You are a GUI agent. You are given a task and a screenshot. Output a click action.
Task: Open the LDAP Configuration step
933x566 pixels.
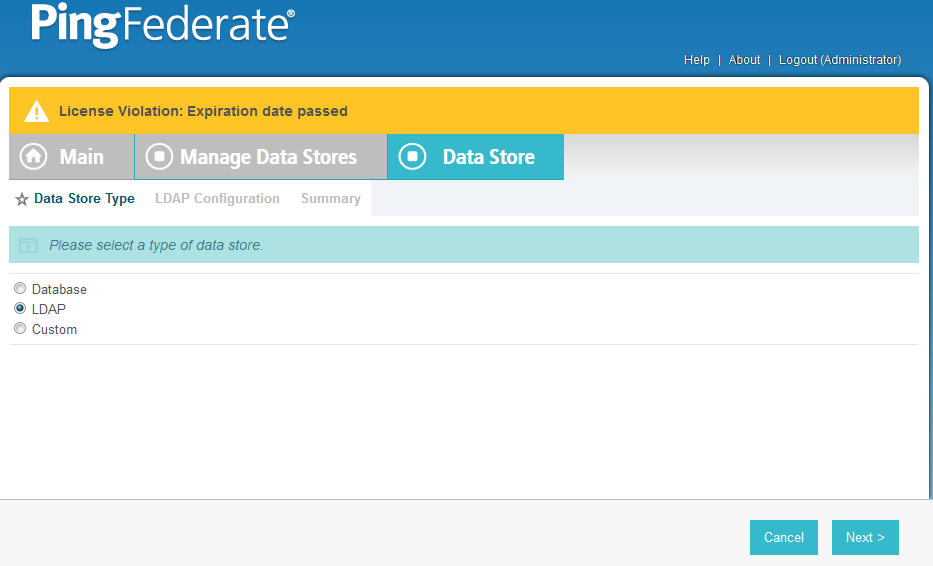pyautogui.click(x=217, y=199)
